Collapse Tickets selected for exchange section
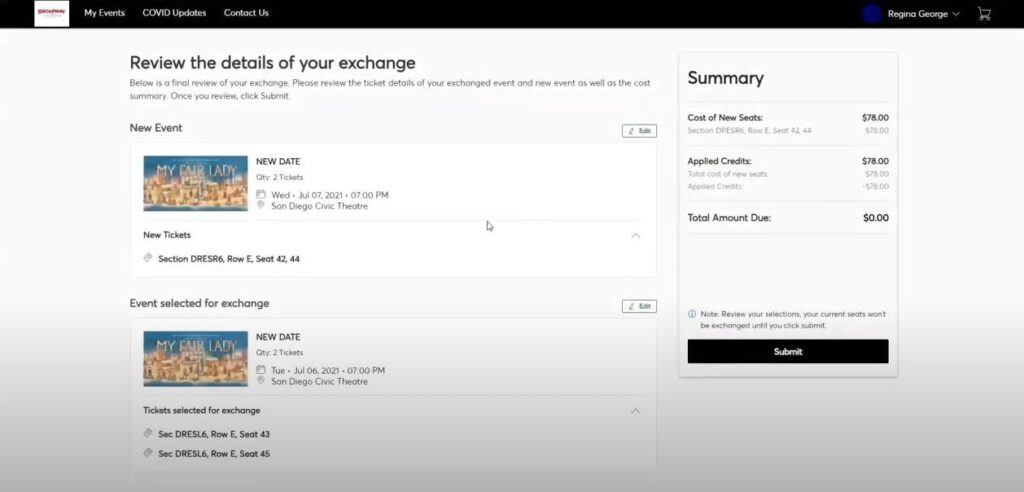 click(x=635, y=411)
